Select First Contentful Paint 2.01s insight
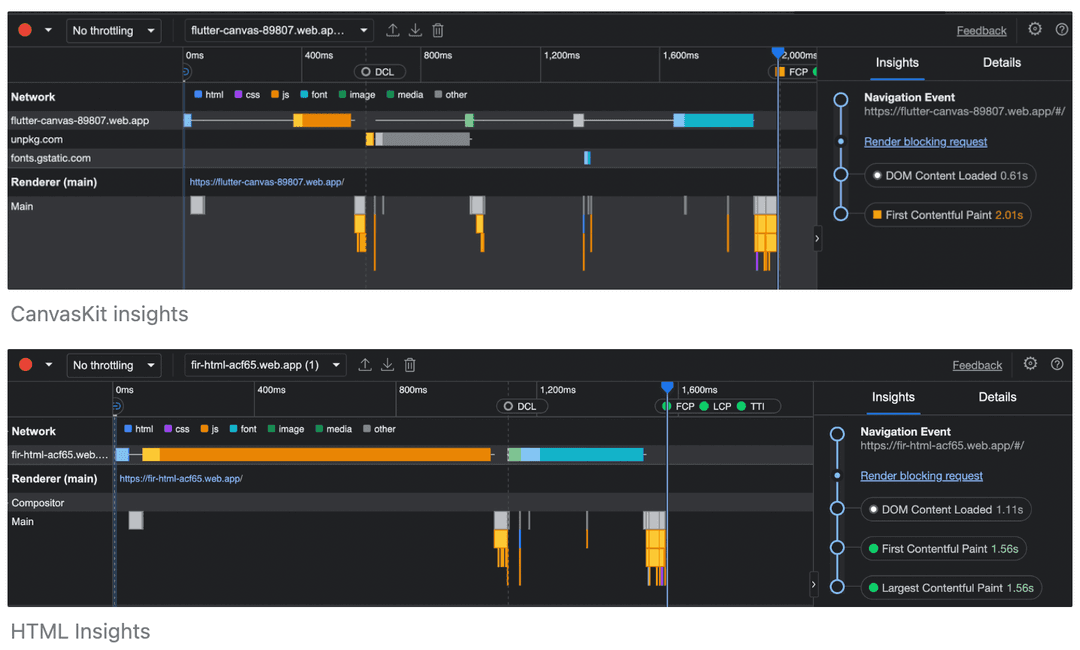 [947, 215]
